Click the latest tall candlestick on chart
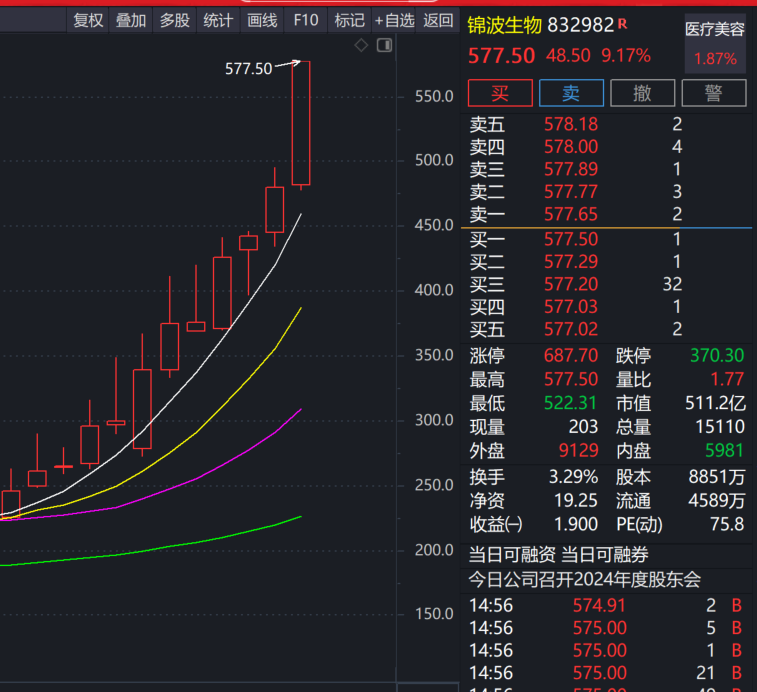The height and width of the screenshot is (692, 757). coord(301,123)
